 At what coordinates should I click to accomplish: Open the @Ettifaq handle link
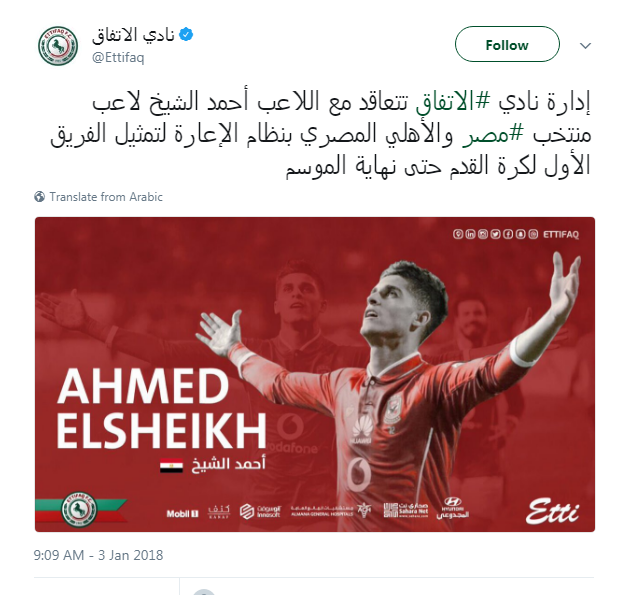tap(118, 58)
